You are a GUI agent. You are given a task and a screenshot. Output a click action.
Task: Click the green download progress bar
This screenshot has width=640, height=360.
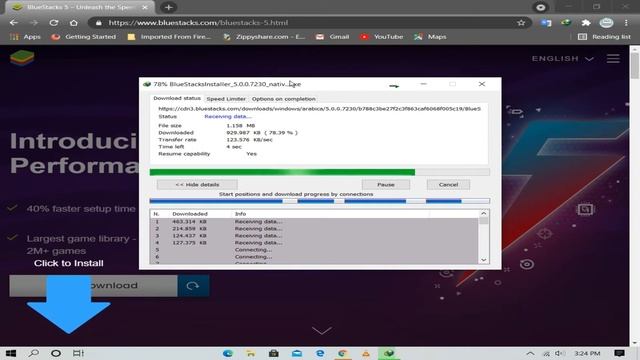click(320, 172)
